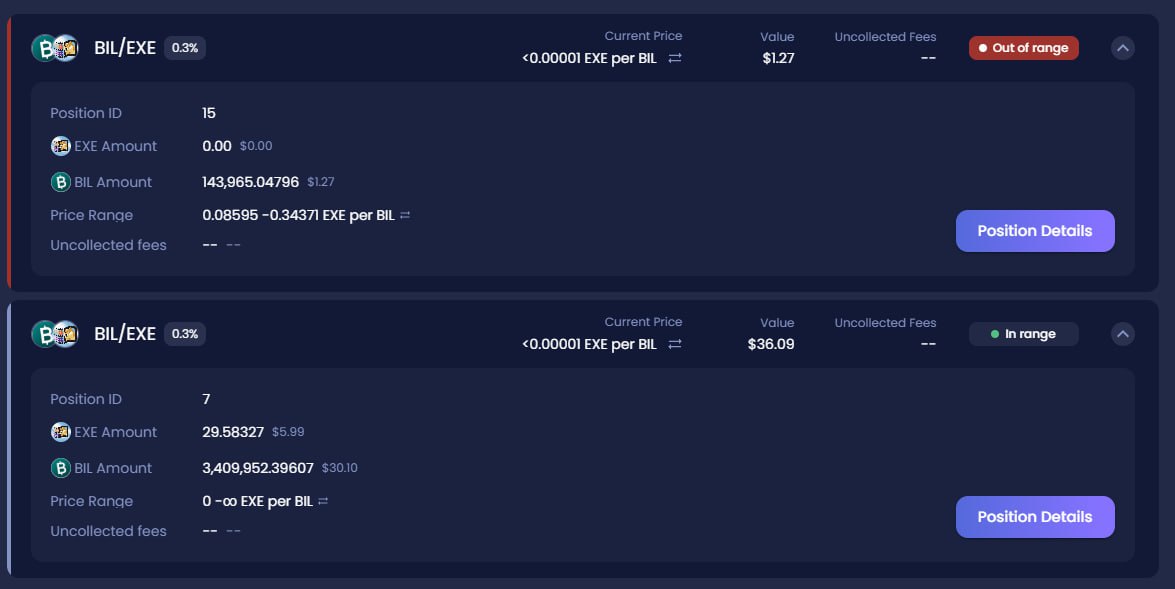Click the Out of range status badge
Image resolution: width=1175 pixels, height=589 pixels.
pos(1023,48)
